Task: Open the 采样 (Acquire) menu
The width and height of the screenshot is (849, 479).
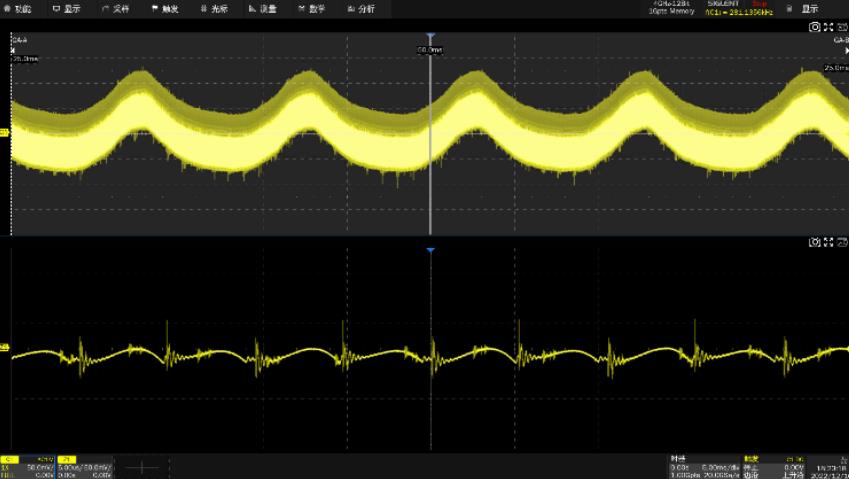Action: tap(116, 8)
